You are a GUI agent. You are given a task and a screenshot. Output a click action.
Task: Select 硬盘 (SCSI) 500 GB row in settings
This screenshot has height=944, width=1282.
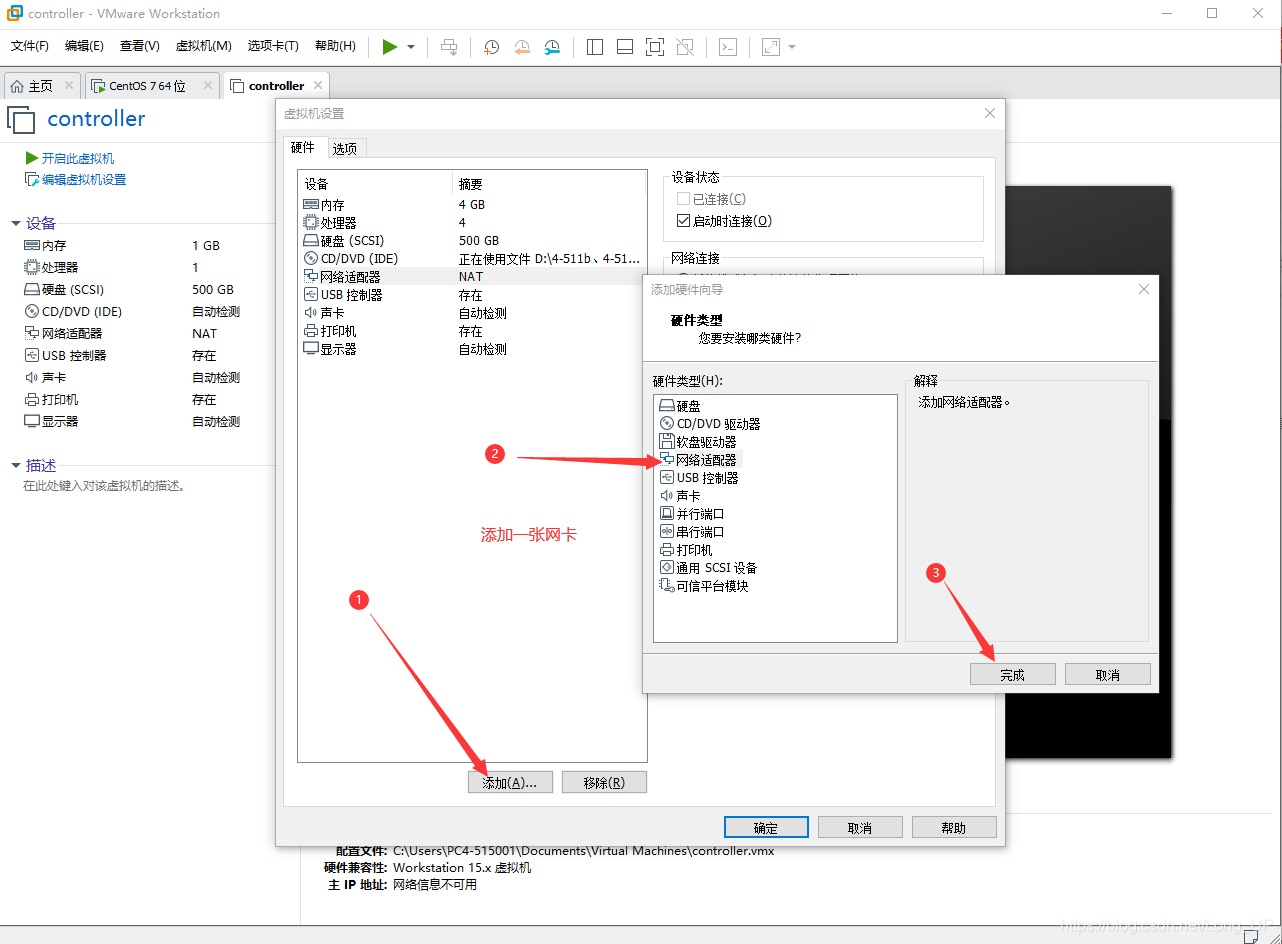(472, 240)
